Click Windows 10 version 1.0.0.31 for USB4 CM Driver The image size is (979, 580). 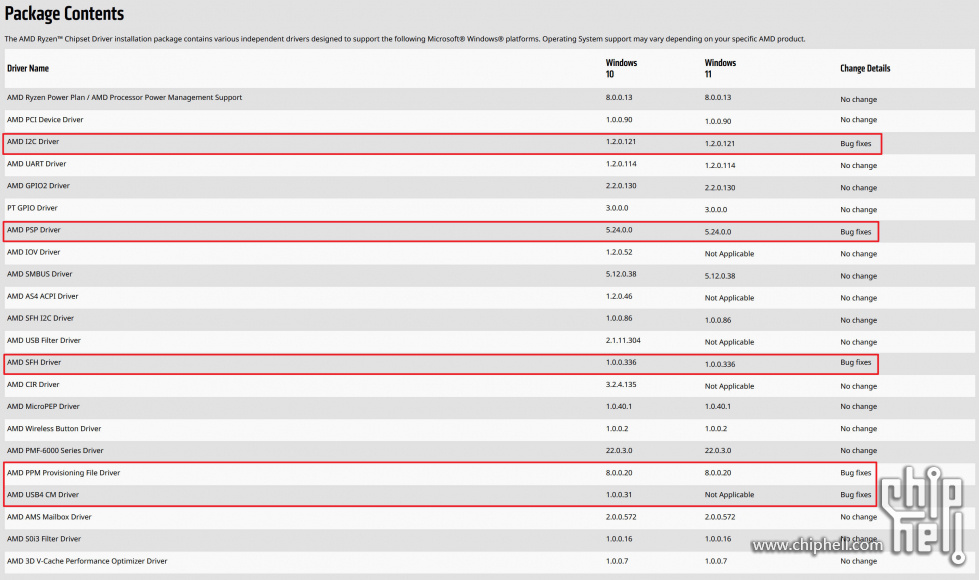tap(619, 494)
